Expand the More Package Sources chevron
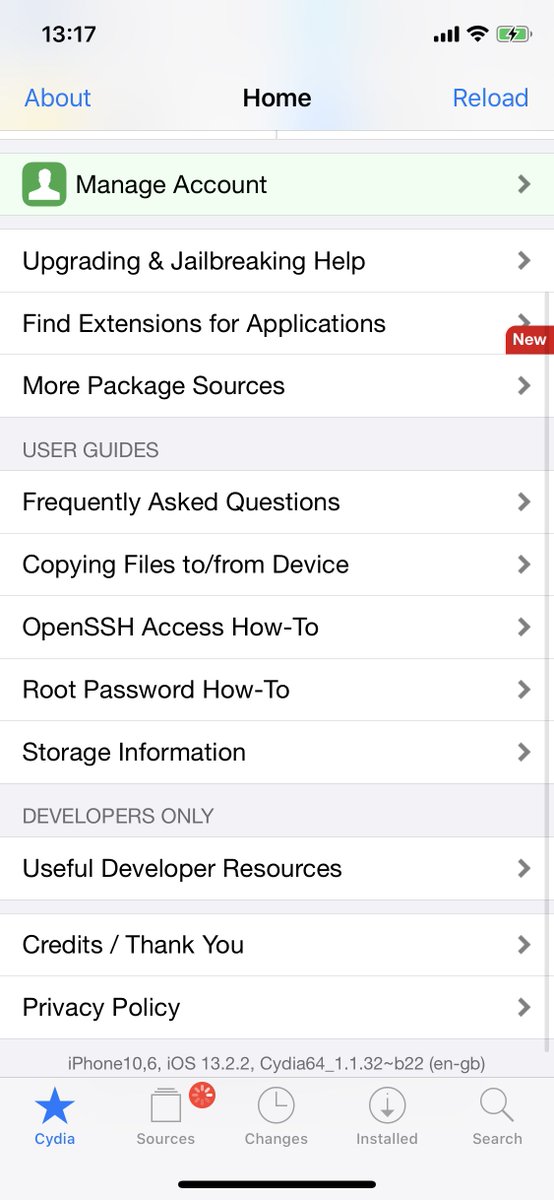 pyautogui.click(x=524, y=386)
